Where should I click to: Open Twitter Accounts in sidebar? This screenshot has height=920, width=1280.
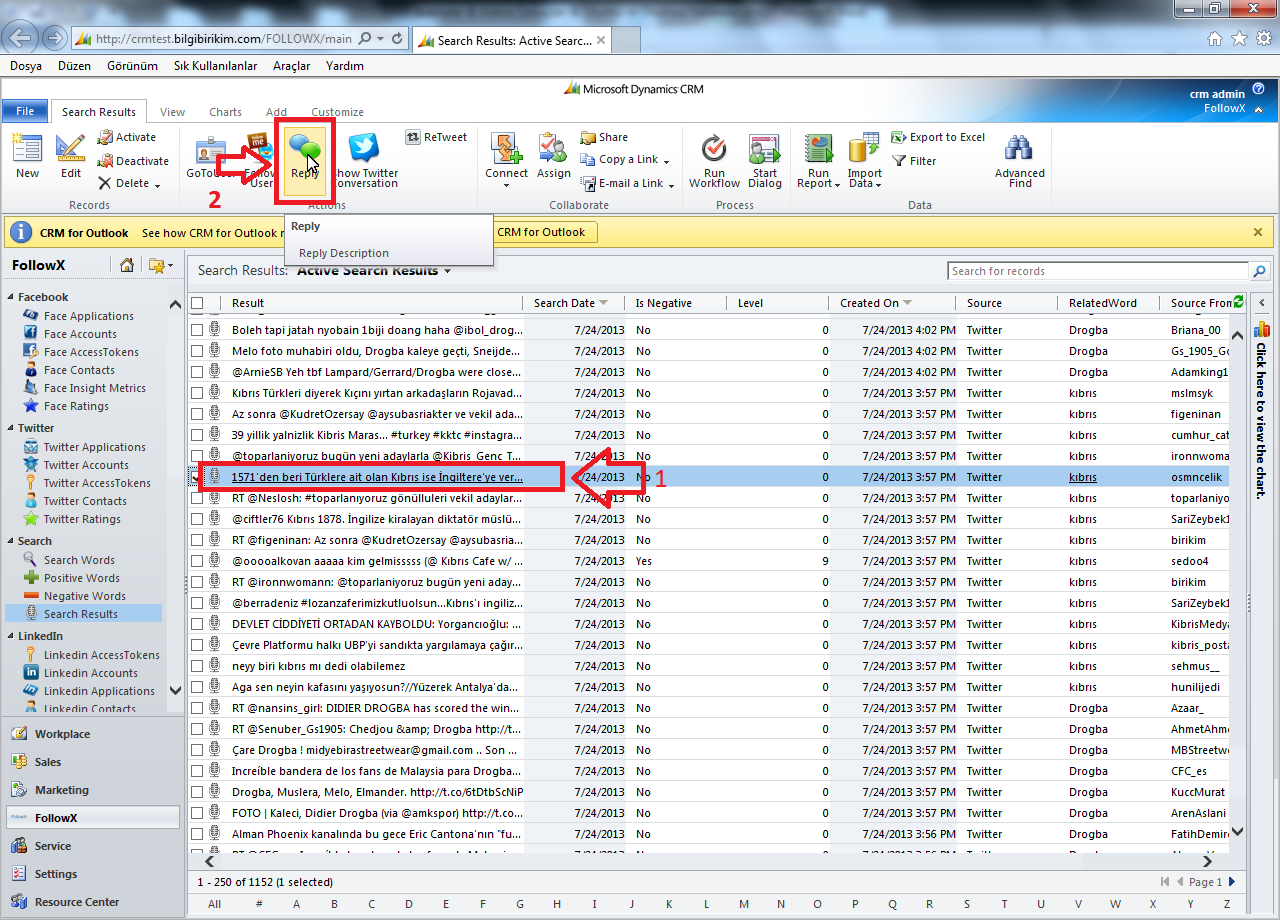pos(86,465)
